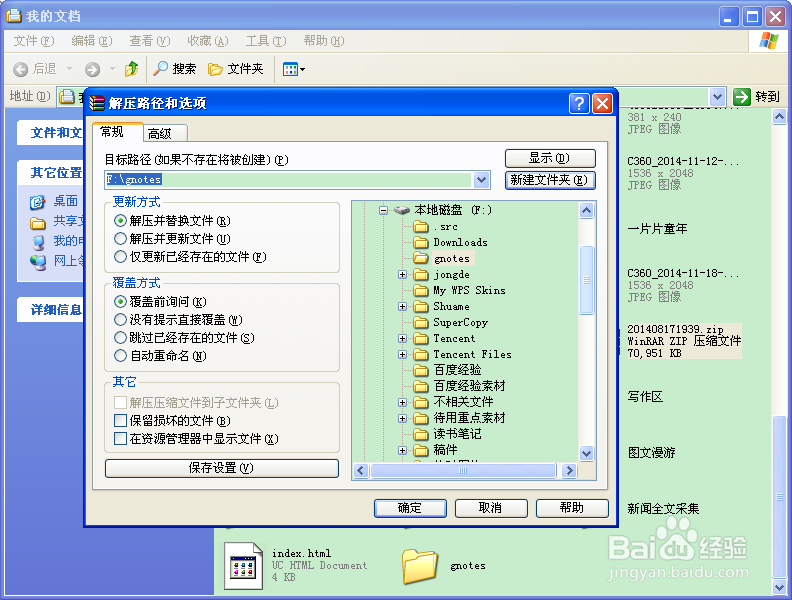This screenshot has width=792, height=600.
Task: Open the 帮助(H) menu in Explorer
Action: [x=324, y=41]
